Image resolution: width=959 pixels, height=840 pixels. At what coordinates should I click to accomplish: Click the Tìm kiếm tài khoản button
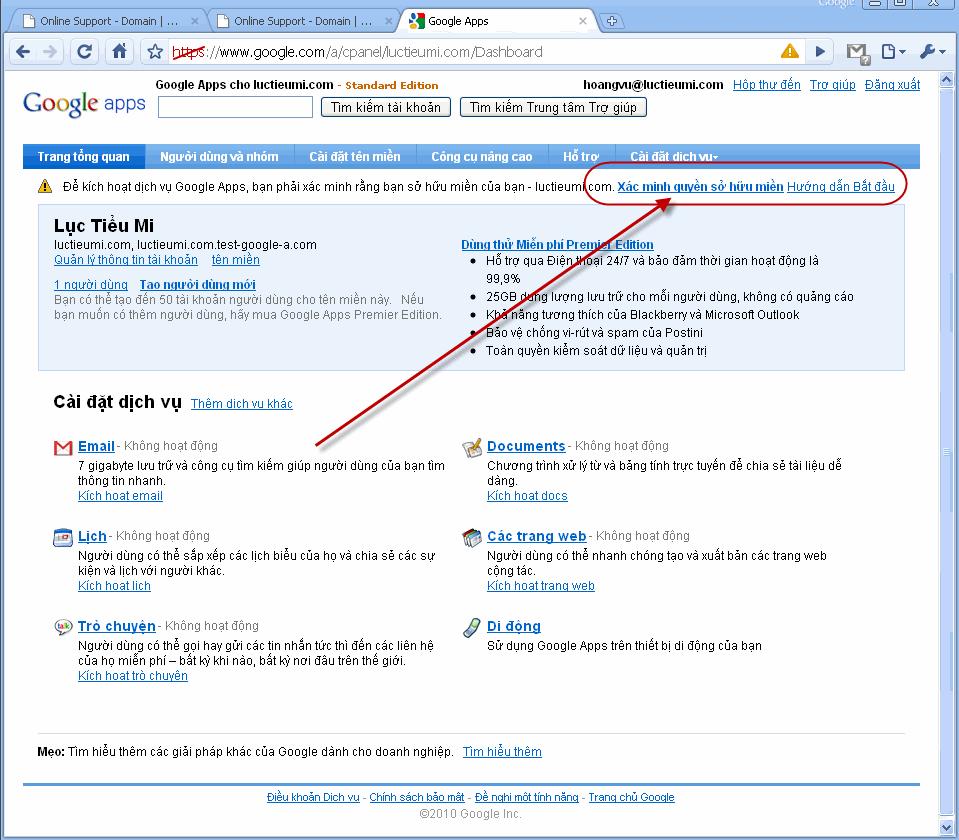tap(386, 108)
